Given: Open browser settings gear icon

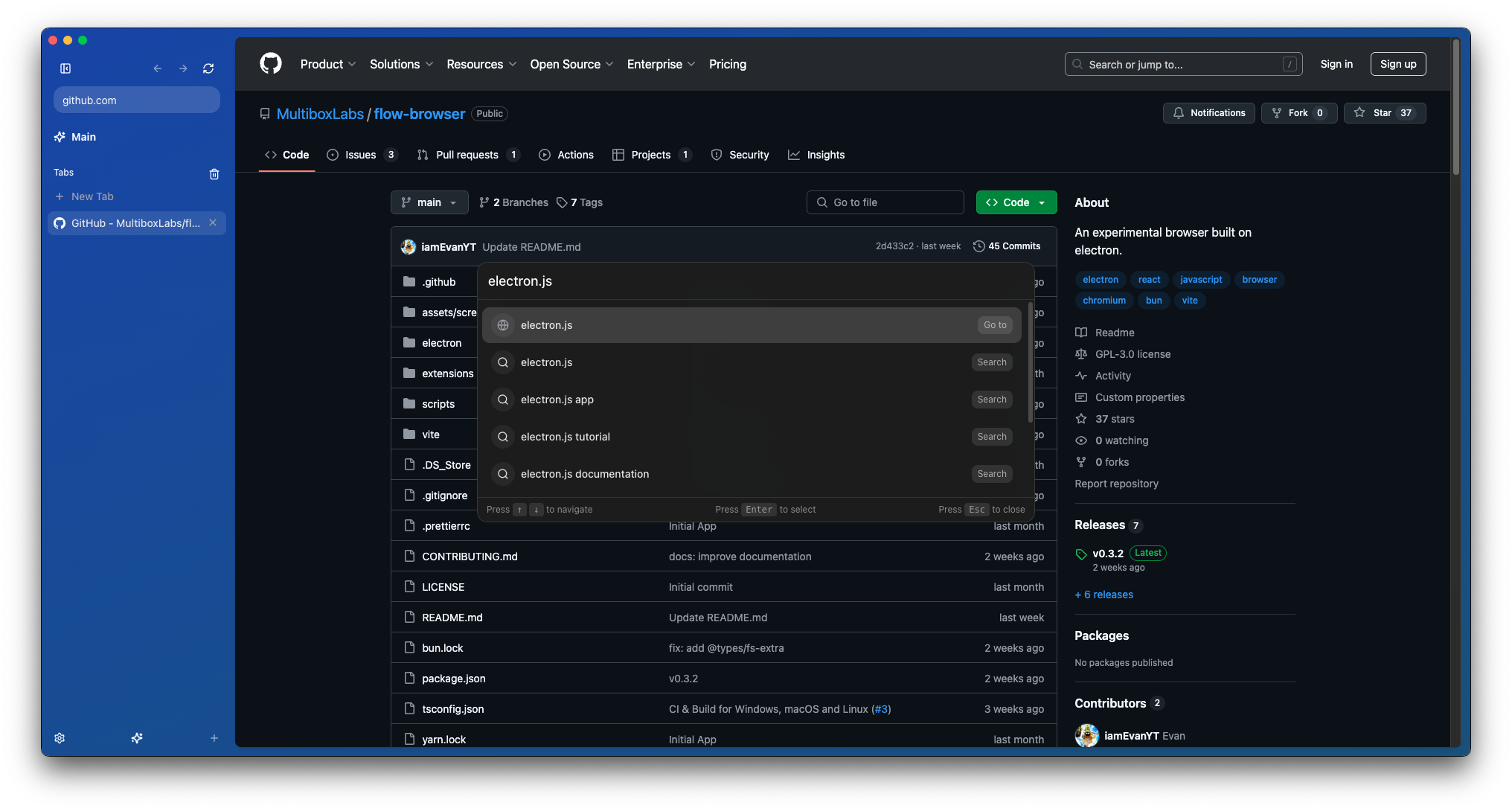Looking at the screenshot, I should 60,738.
